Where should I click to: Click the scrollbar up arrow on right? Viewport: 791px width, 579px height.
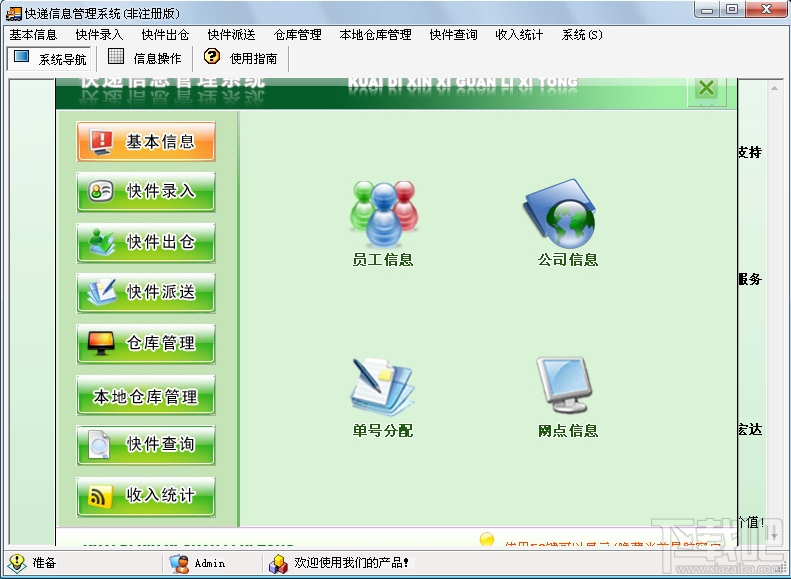pos(774,88)
